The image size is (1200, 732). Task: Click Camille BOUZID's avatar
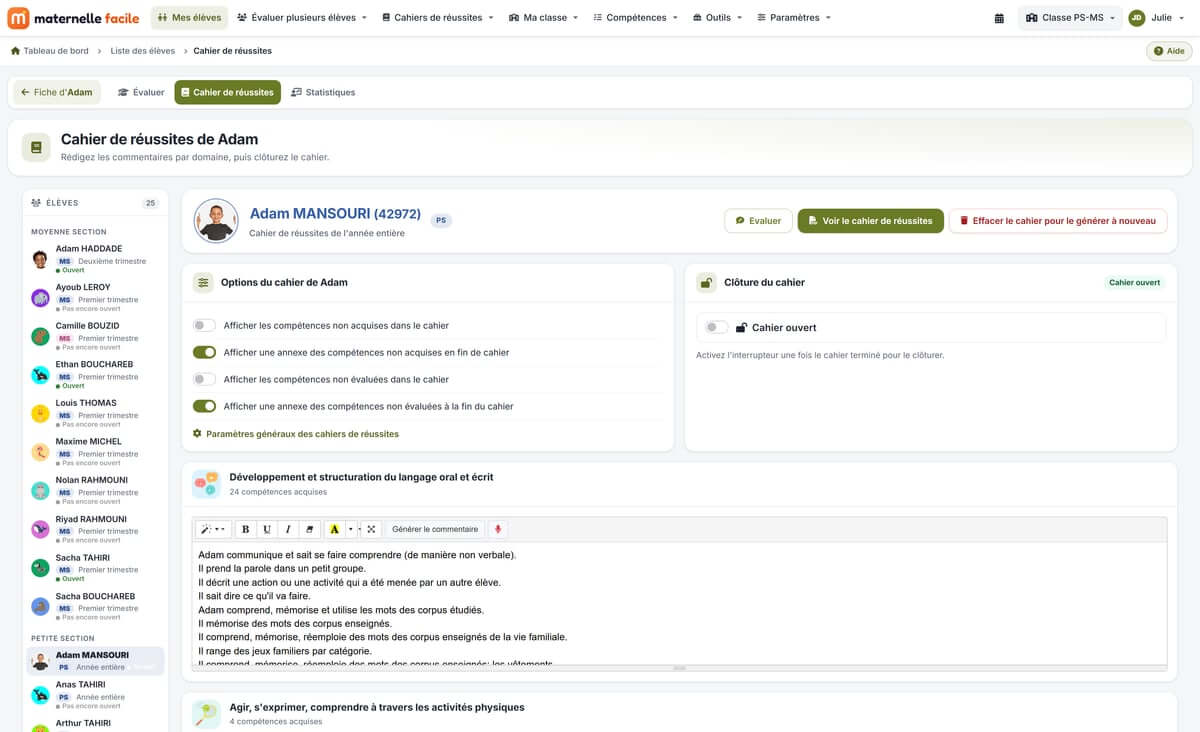click(40, 337)
